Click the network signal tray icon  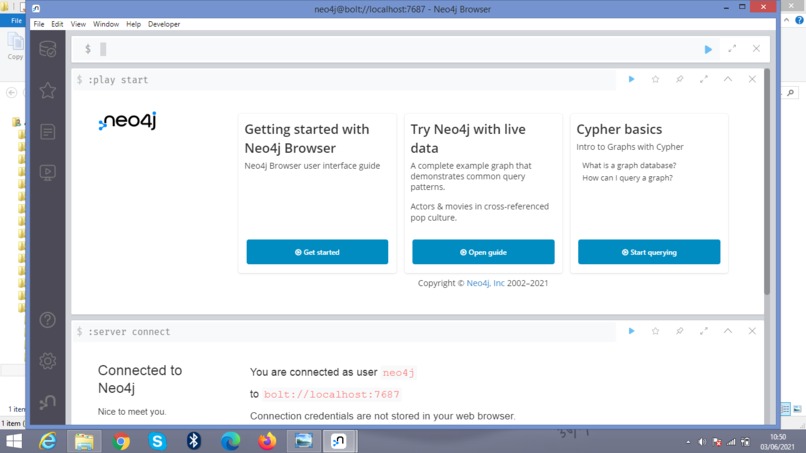pyautogui.click(x=731, y=442)
